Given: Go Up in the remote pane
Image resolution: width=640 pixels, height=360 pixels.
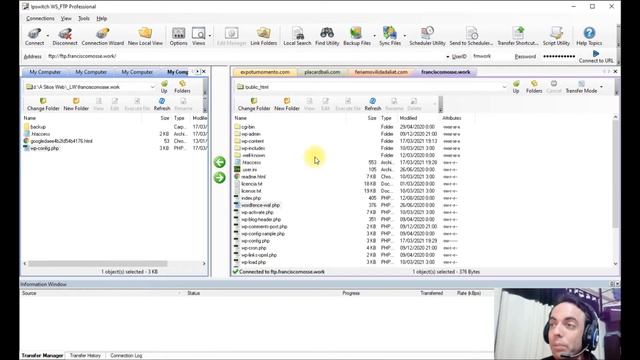Looking at the screenshot, I should [x=516, y=87].
